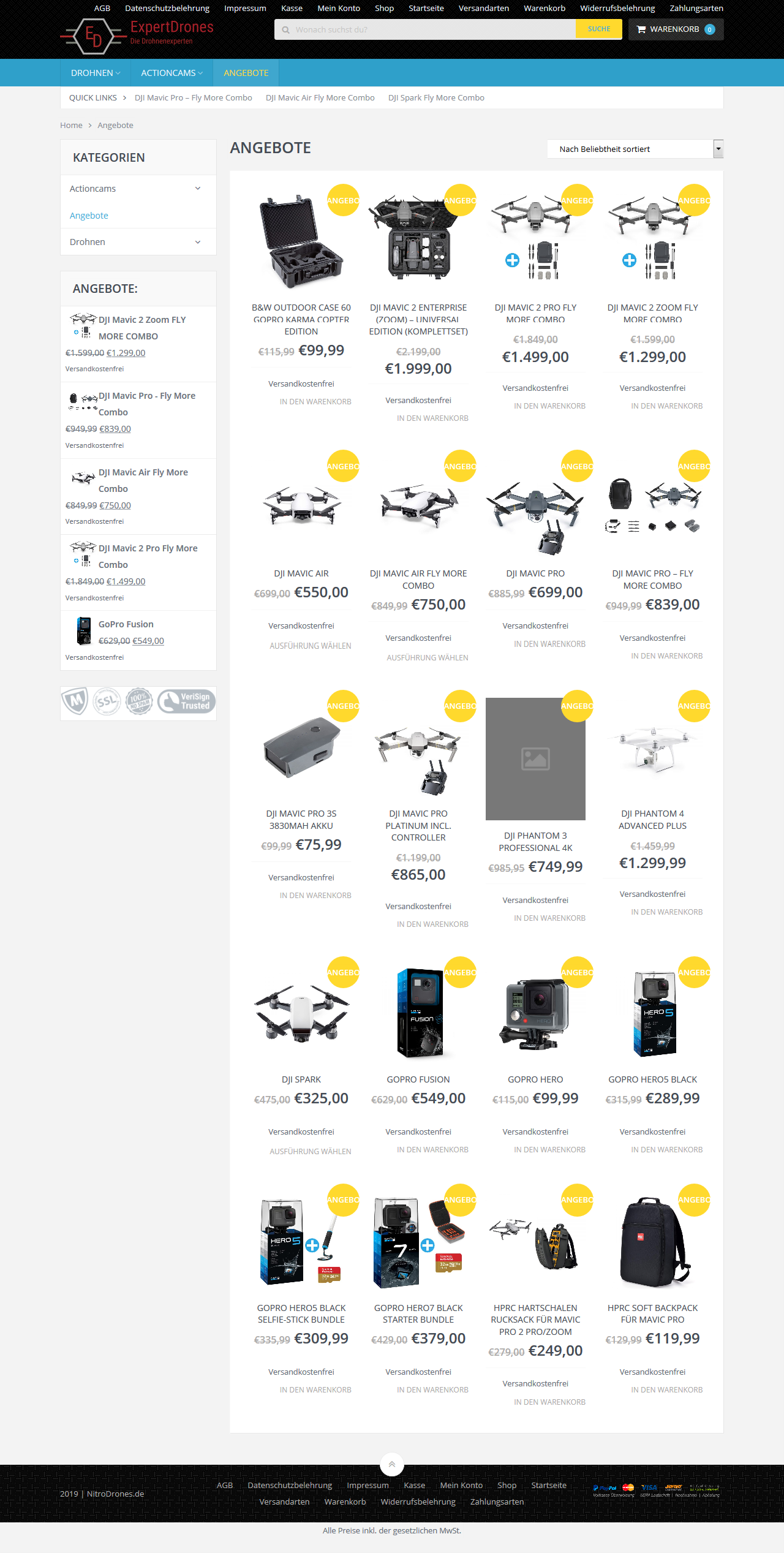
Task: Open the sort-by popularity dropdown
Action: 635,149
